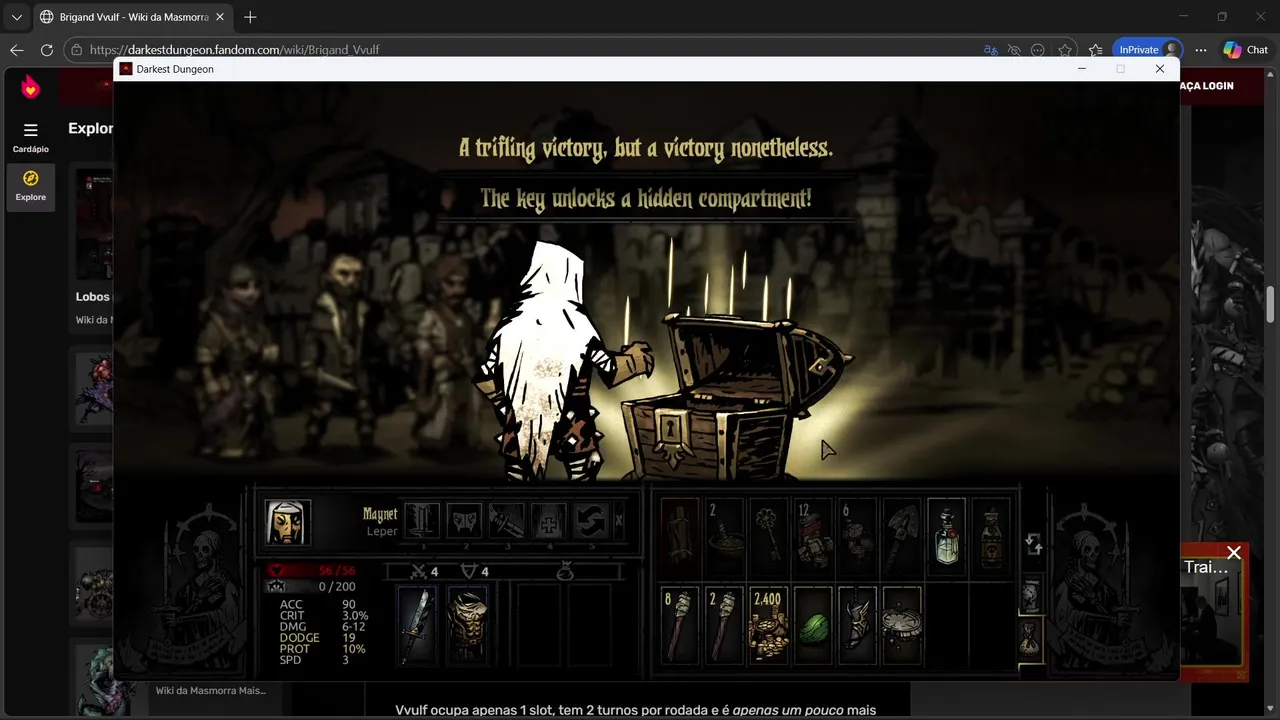Click the InPrivate profile button
Viewport: 1280px width, 720px height.
(x=1148, y=50)
